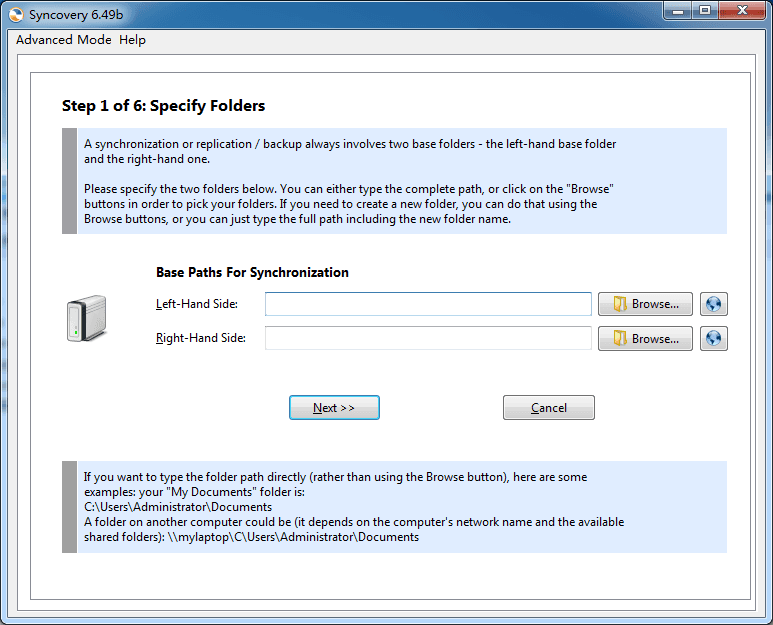Focus the Right-Hand Side path field
The image size is (773, 625).
tap(428, 339)
